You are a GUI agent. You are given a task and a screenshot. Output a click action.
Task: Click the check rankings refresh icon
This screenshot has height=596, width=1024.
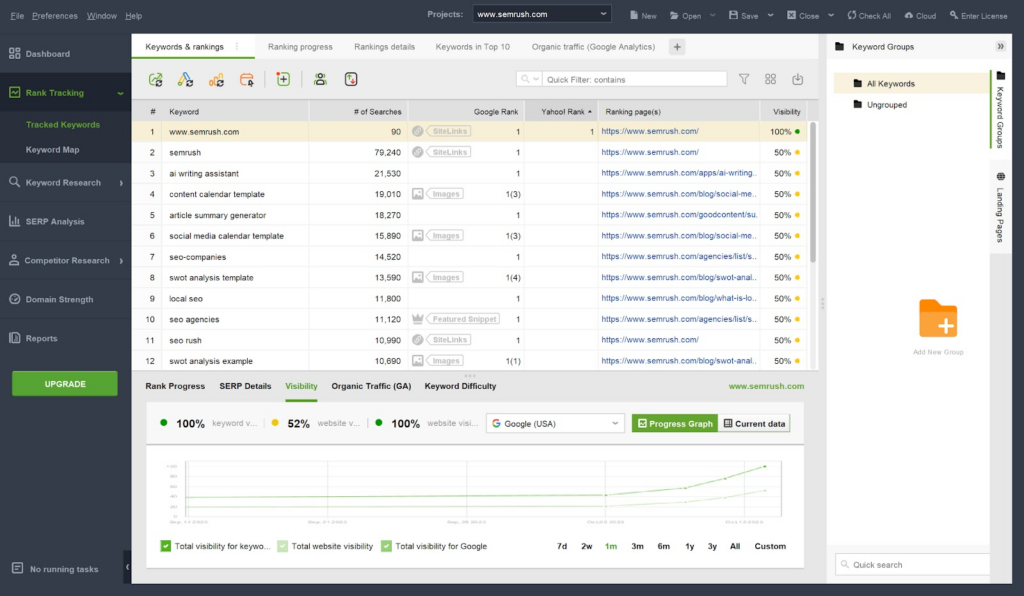tap(156, 79)
